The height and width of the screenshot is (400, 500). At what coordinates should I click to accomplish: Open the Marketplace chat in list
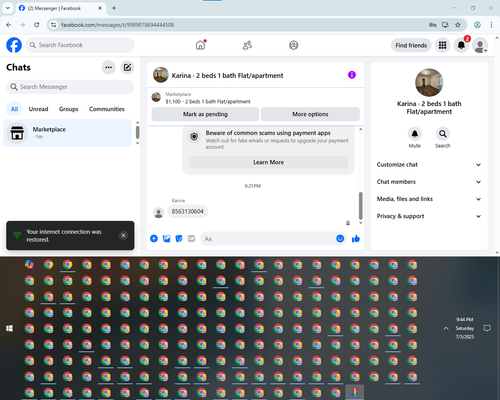click(x=68, y=133)
